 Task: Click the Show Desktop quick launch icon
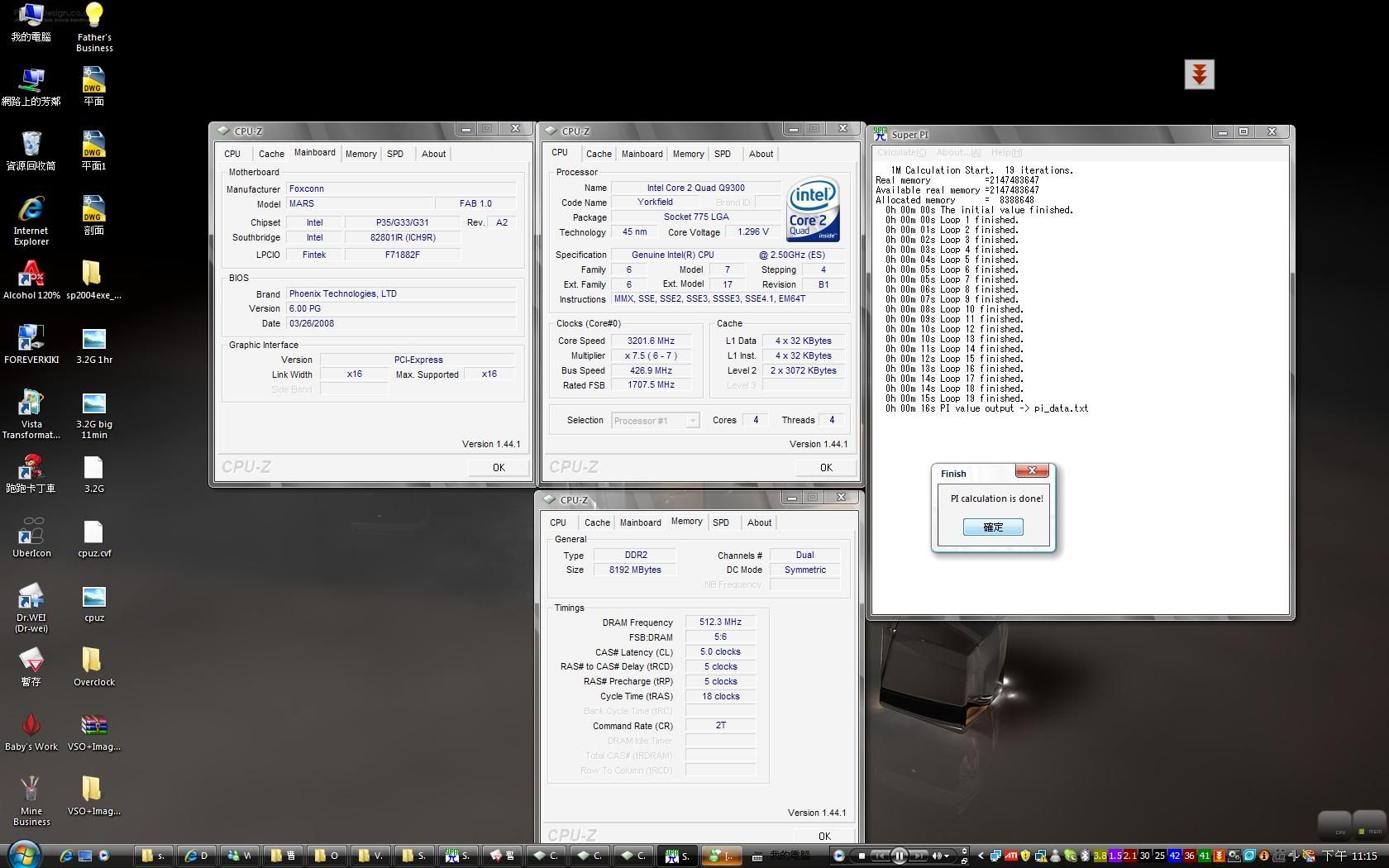coord(85,856)
